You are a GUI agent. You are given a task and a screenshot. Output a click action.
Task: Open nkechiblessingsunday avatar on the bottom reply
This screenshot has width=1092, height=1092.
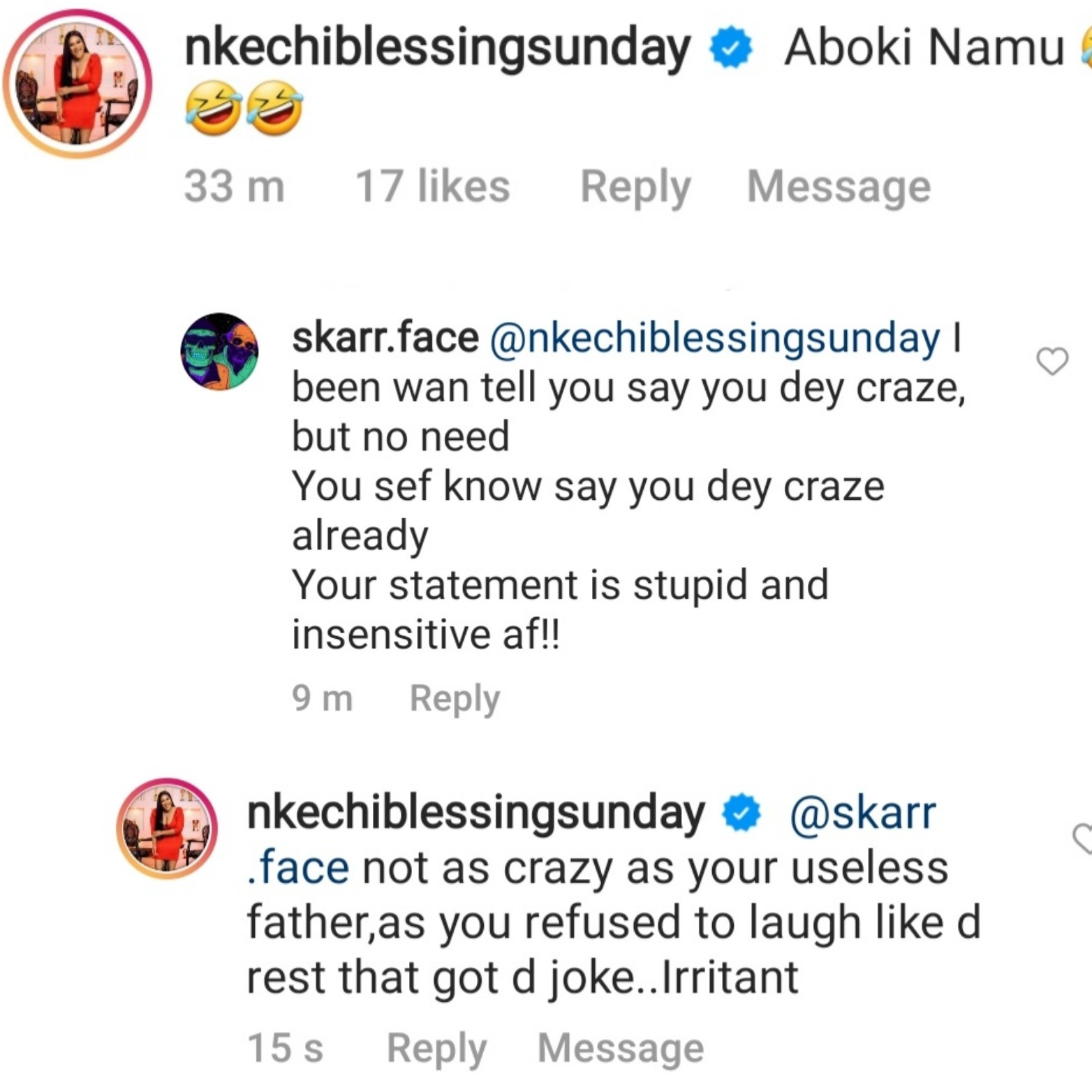167,829
